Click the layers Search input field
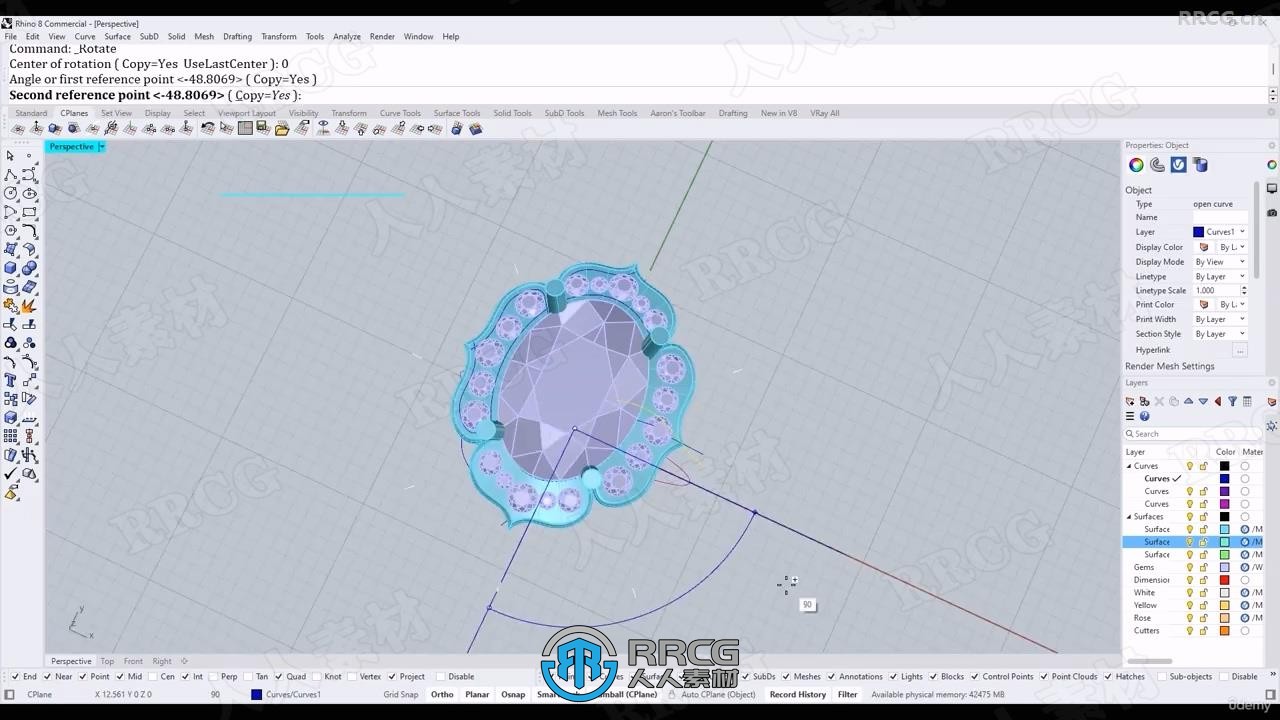1280x720 pixels. (1192, 434)
